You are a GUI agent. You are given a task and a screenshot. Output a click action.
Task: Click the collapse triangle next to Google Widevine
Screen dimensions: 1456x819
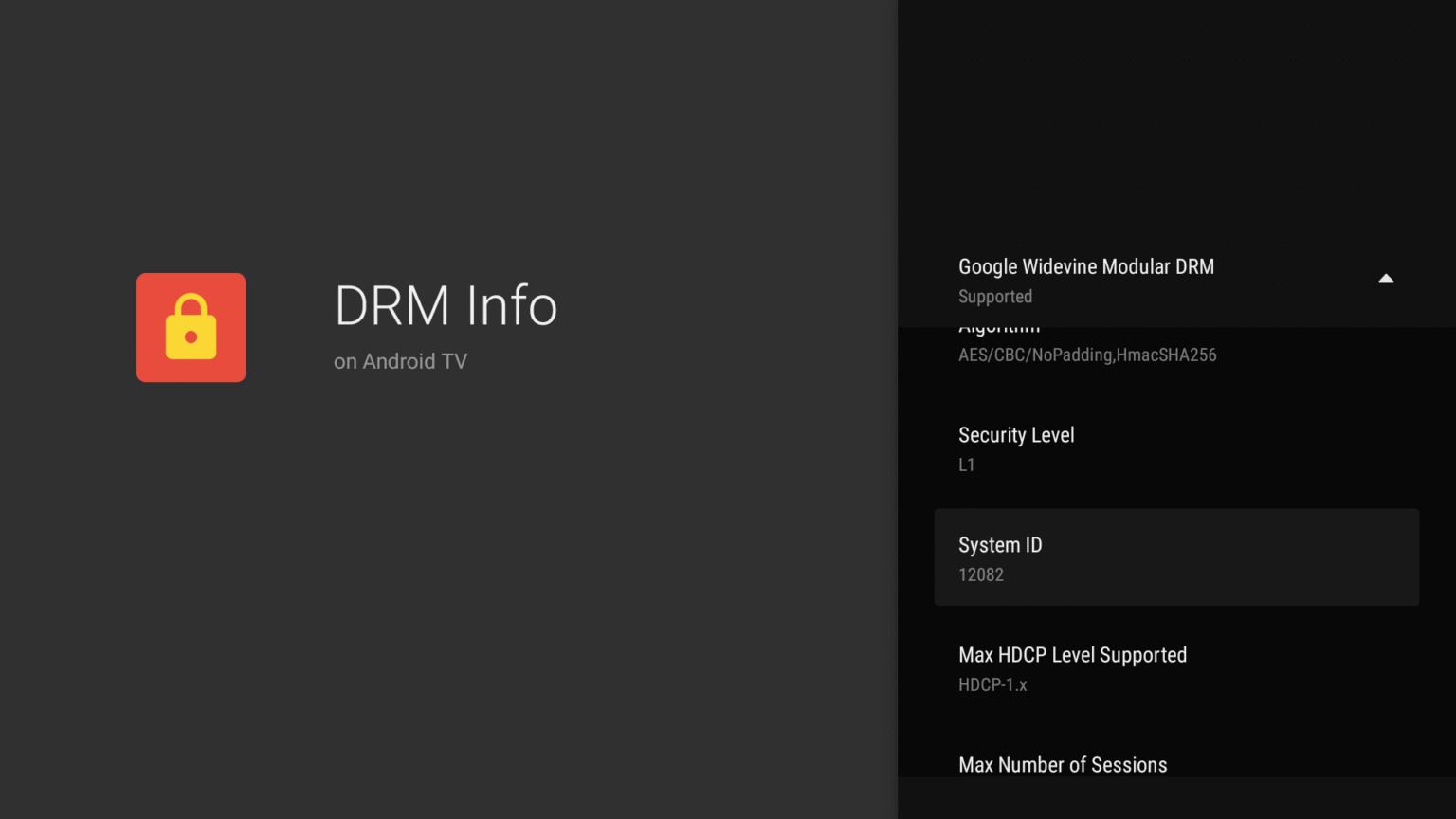[x=1386, y=279]
